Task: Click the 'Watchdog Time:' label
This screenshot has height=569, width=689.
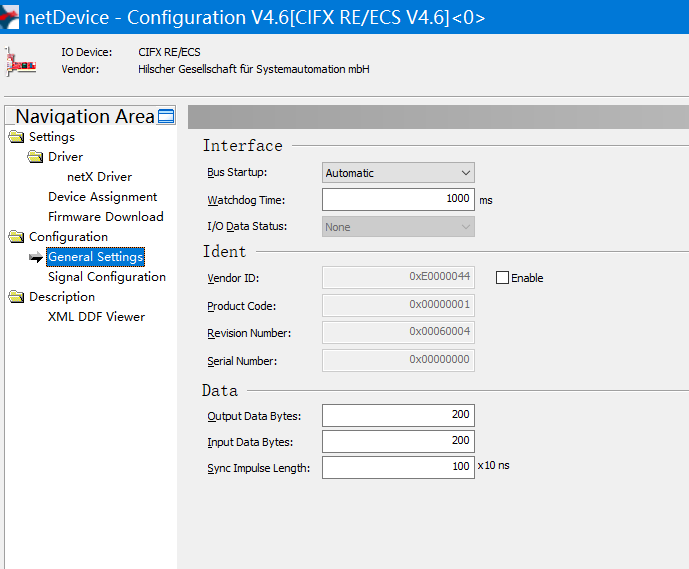Action: (x=246, y=200)
